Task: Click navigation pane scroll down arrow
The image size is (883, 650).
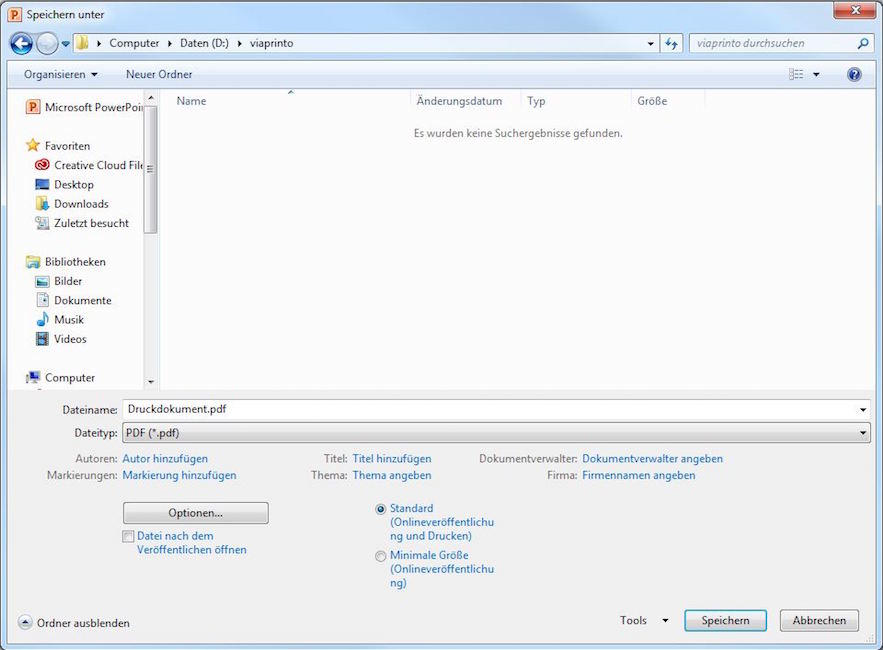Action: [x=150, y=382]
